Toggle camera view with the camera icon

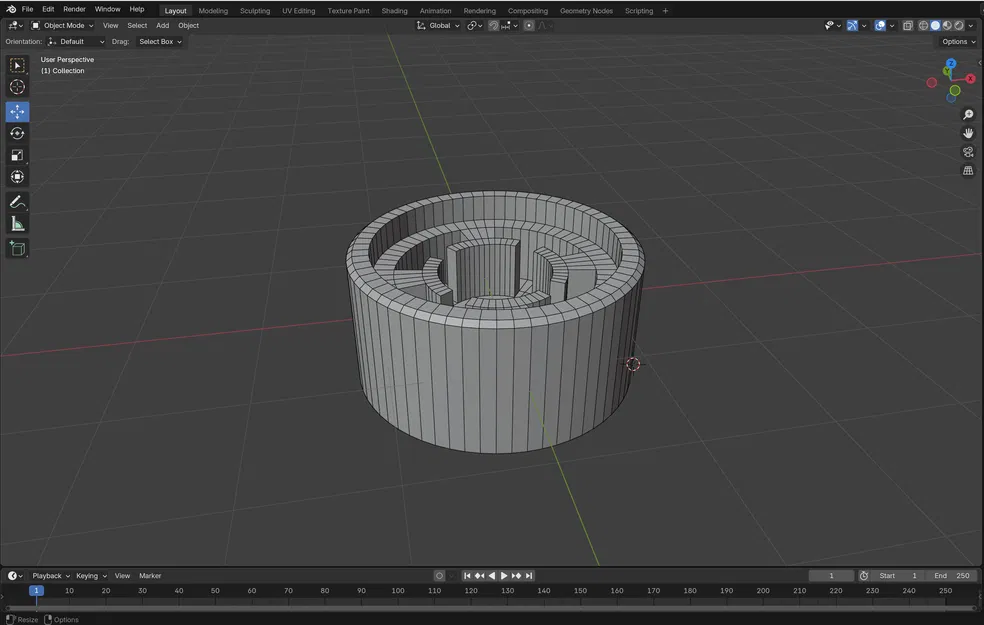(968, 152)
